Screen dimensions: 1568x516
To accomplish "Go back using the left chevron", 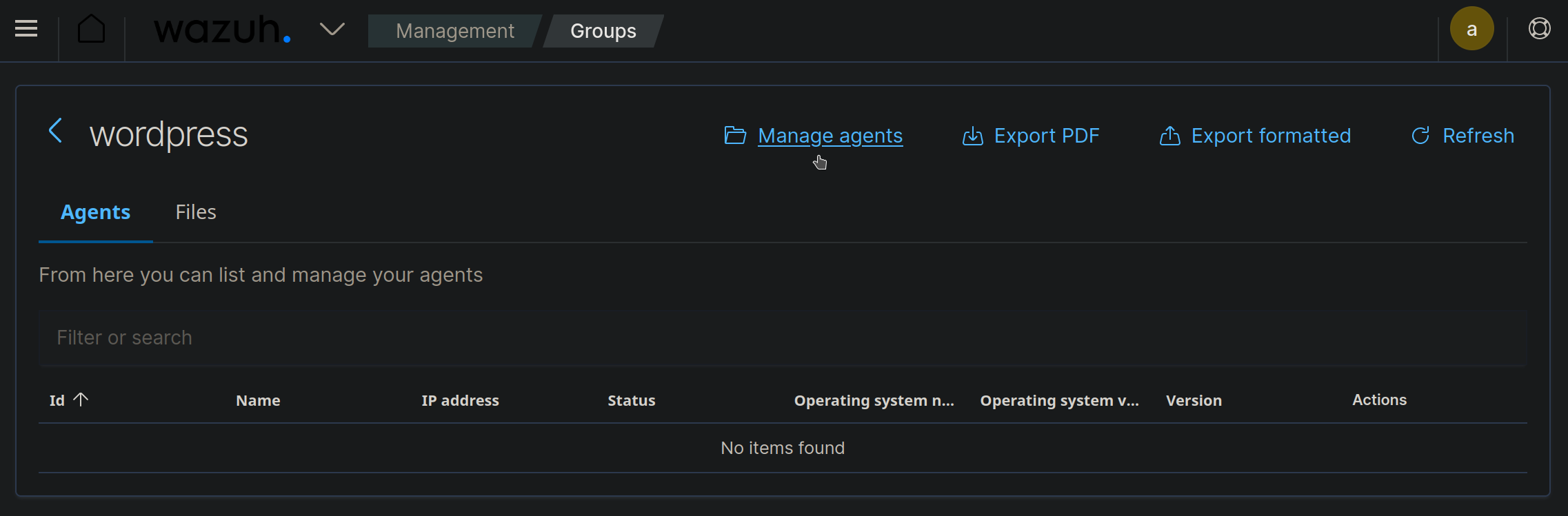I will (x=56, y=130).
